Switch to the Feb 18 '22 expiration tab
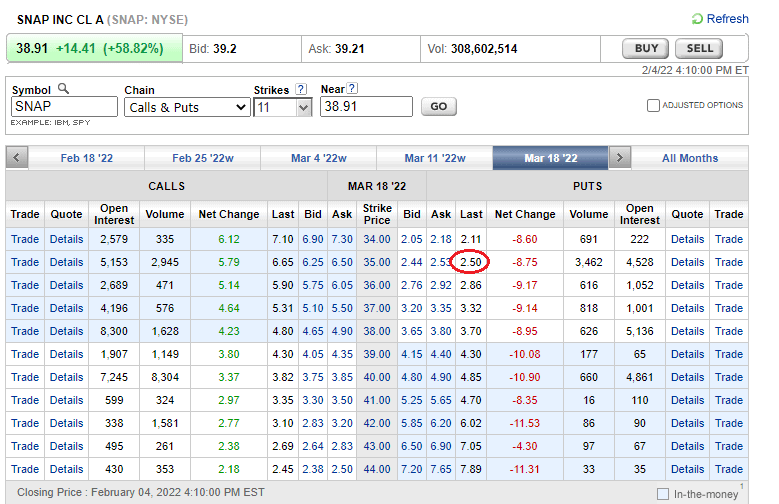 click(x=87, y=158)
